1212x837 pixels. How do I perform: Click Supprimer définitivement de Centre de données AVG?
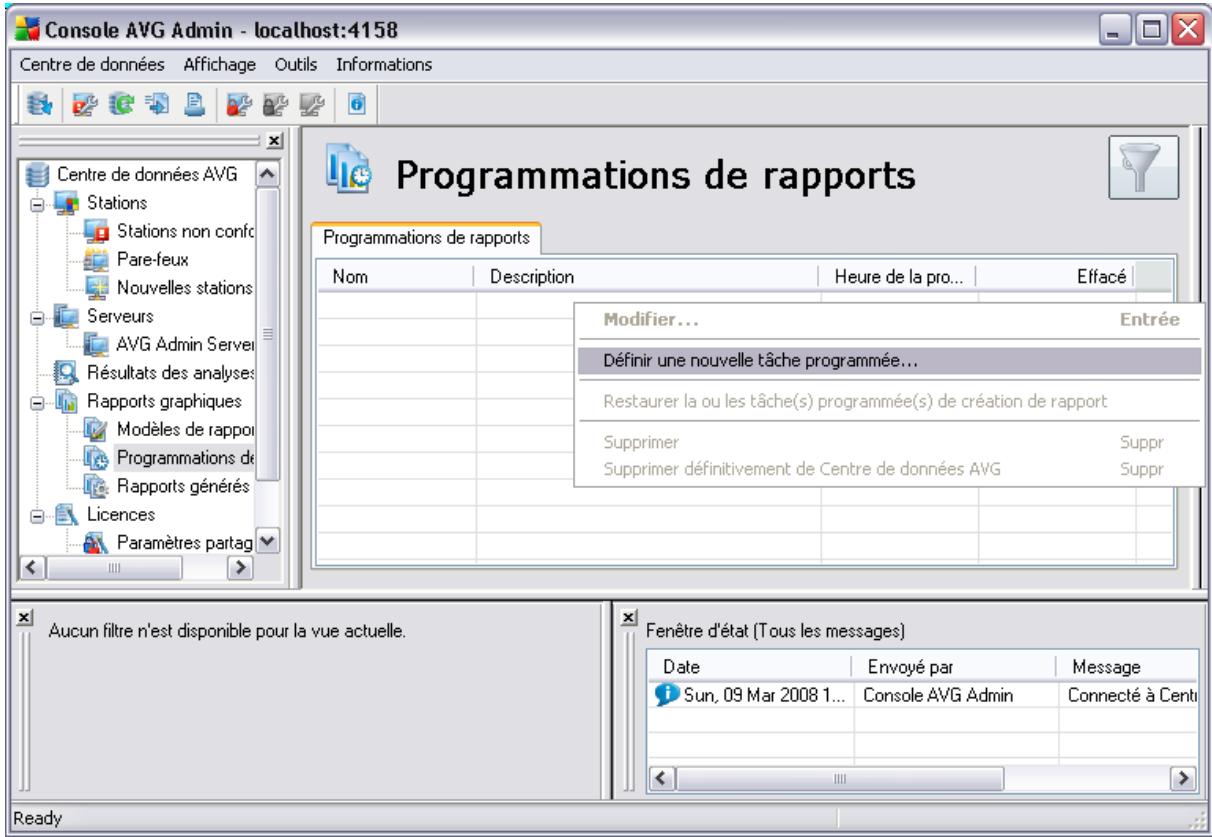tap(888, 470)
